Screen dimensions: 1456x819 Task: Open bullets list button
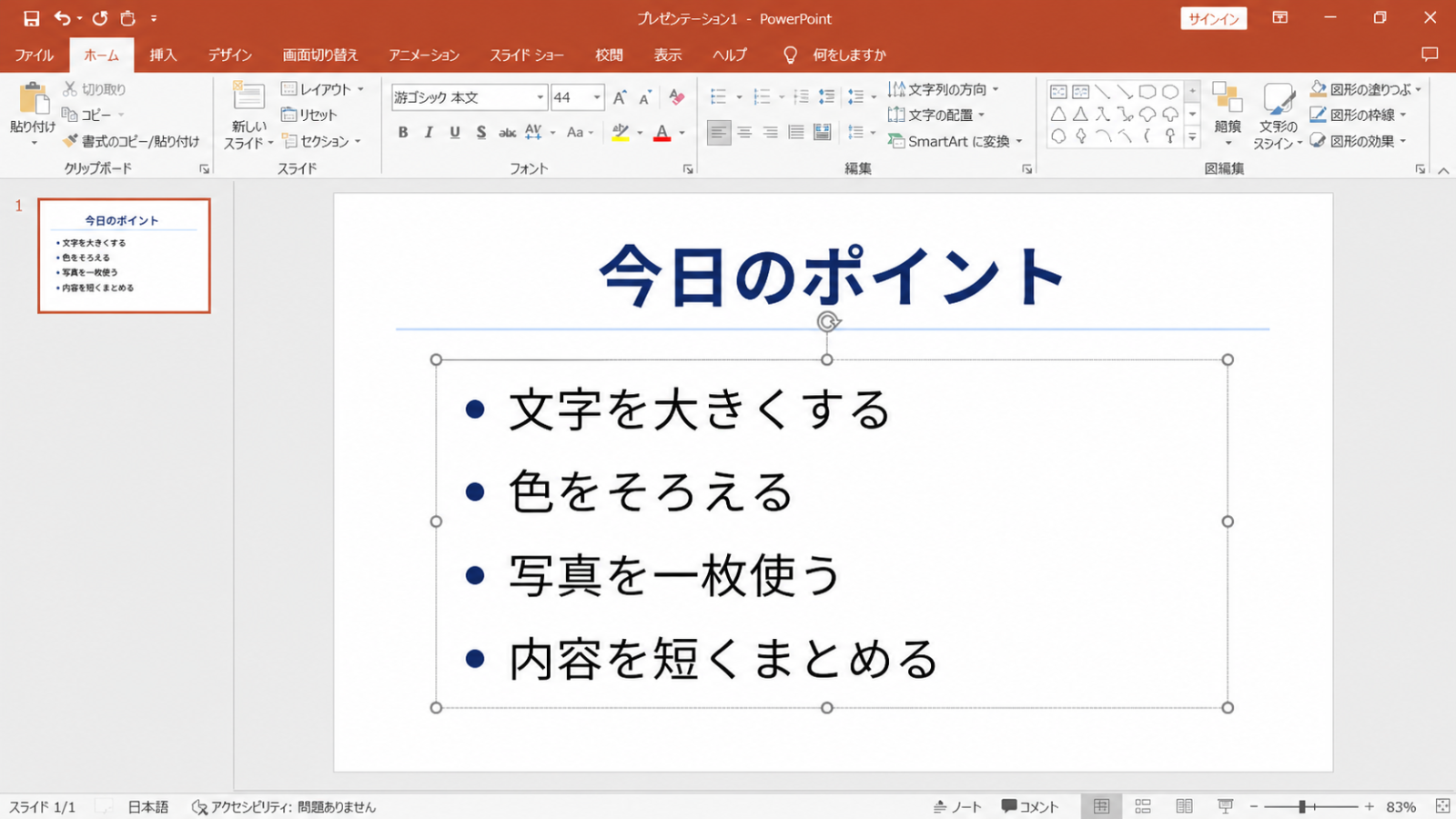click(x=719, y=96)
